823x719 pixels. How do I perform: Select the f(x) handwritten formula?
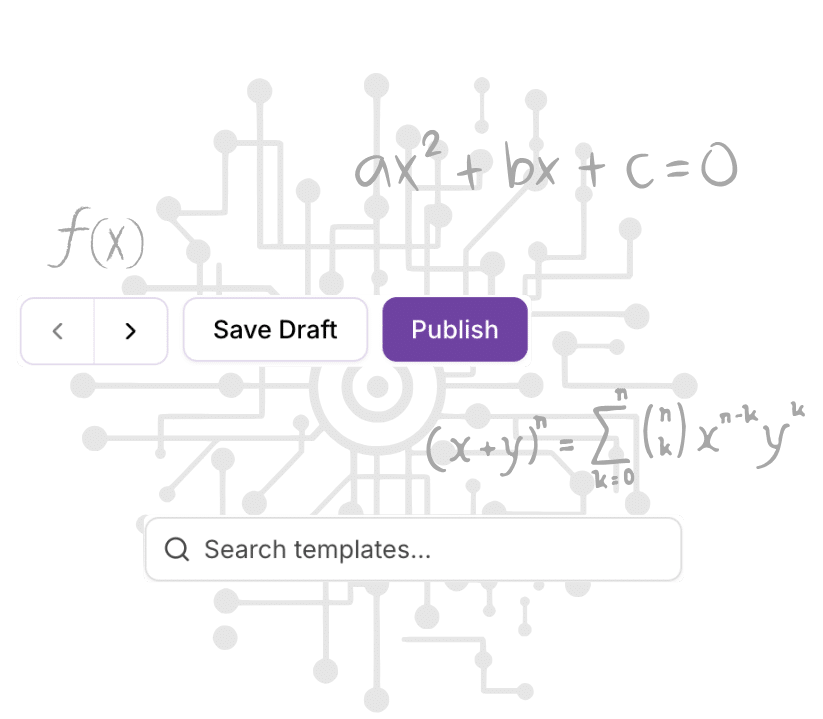[x=96, y=237]
